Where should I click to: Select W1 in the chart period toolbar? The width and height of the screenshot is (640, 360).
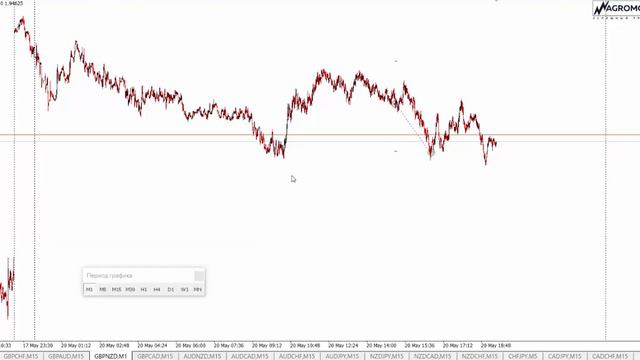(x=184, y=289)
